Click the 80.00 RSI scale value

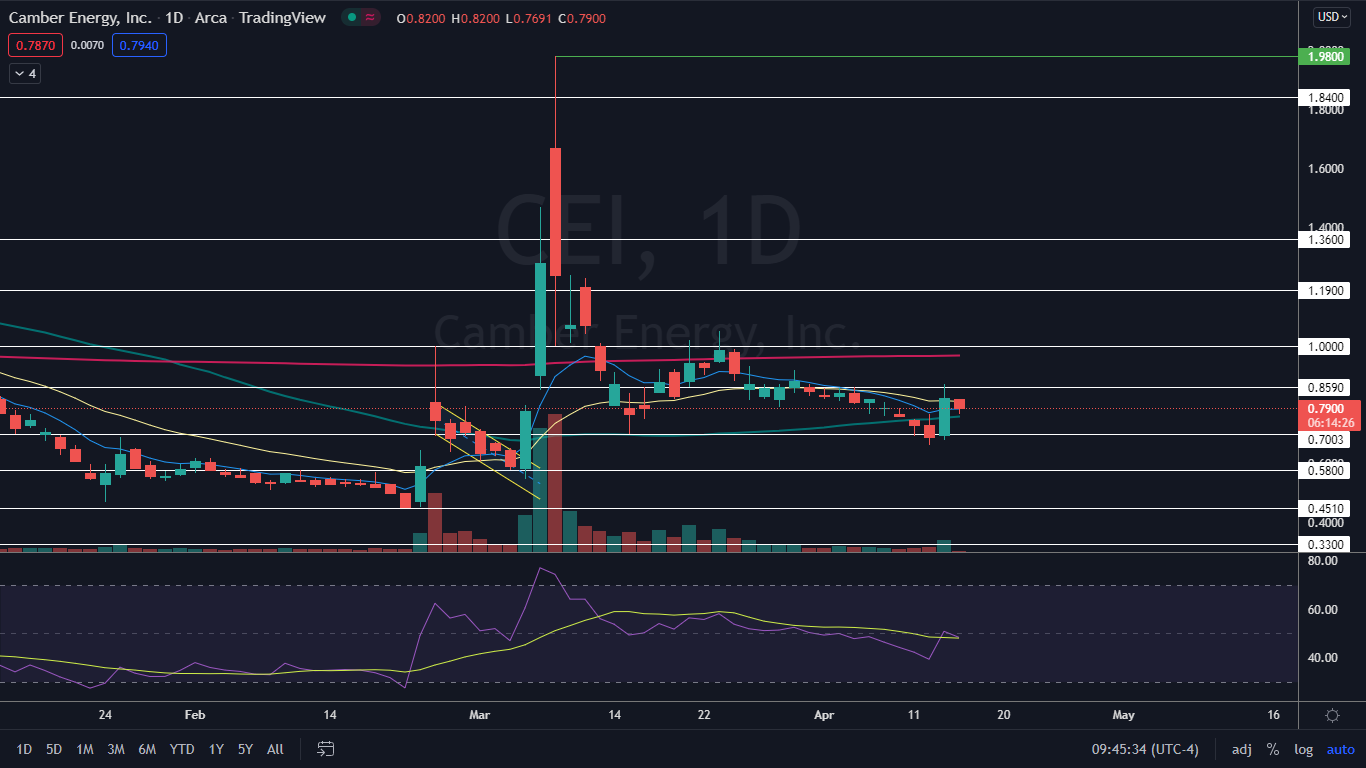[1322, 561]
